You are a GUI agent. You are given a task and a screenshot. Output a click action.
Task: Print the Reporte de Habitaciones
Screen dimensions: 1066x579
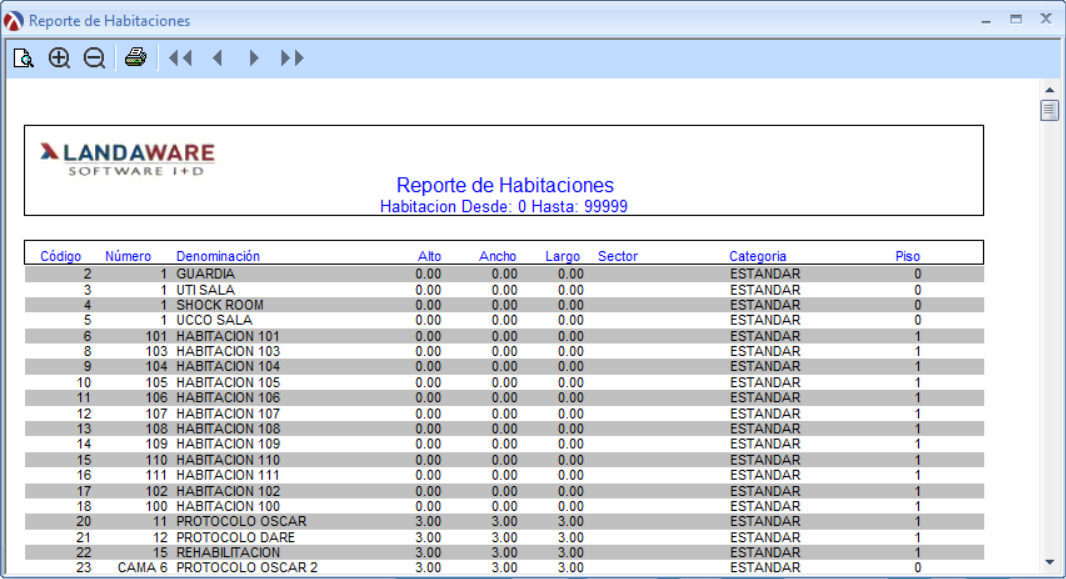[x=135, y=58]
